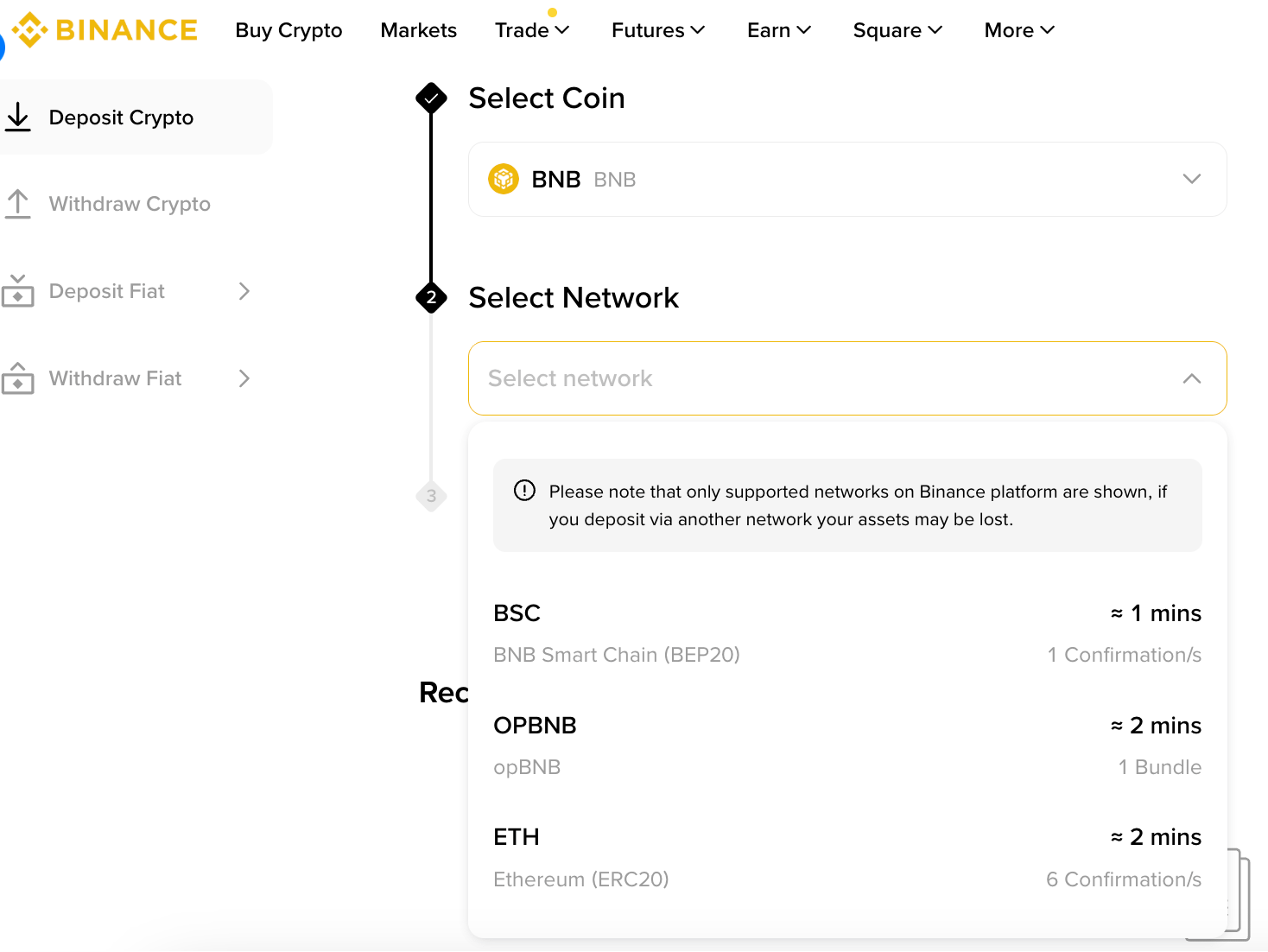Expand the More menu

pyautogui.click(x=1019, y=30)
